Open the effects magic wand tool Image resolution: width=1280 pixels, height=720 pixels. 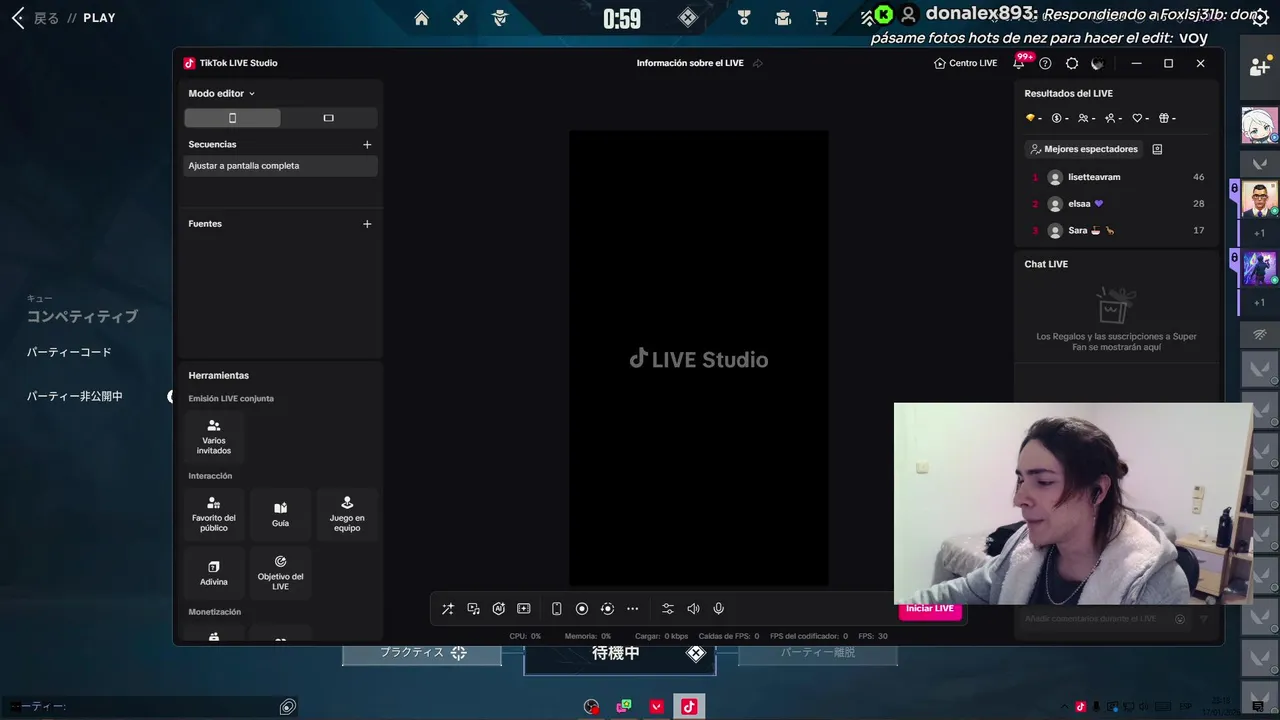coord(447,609)
